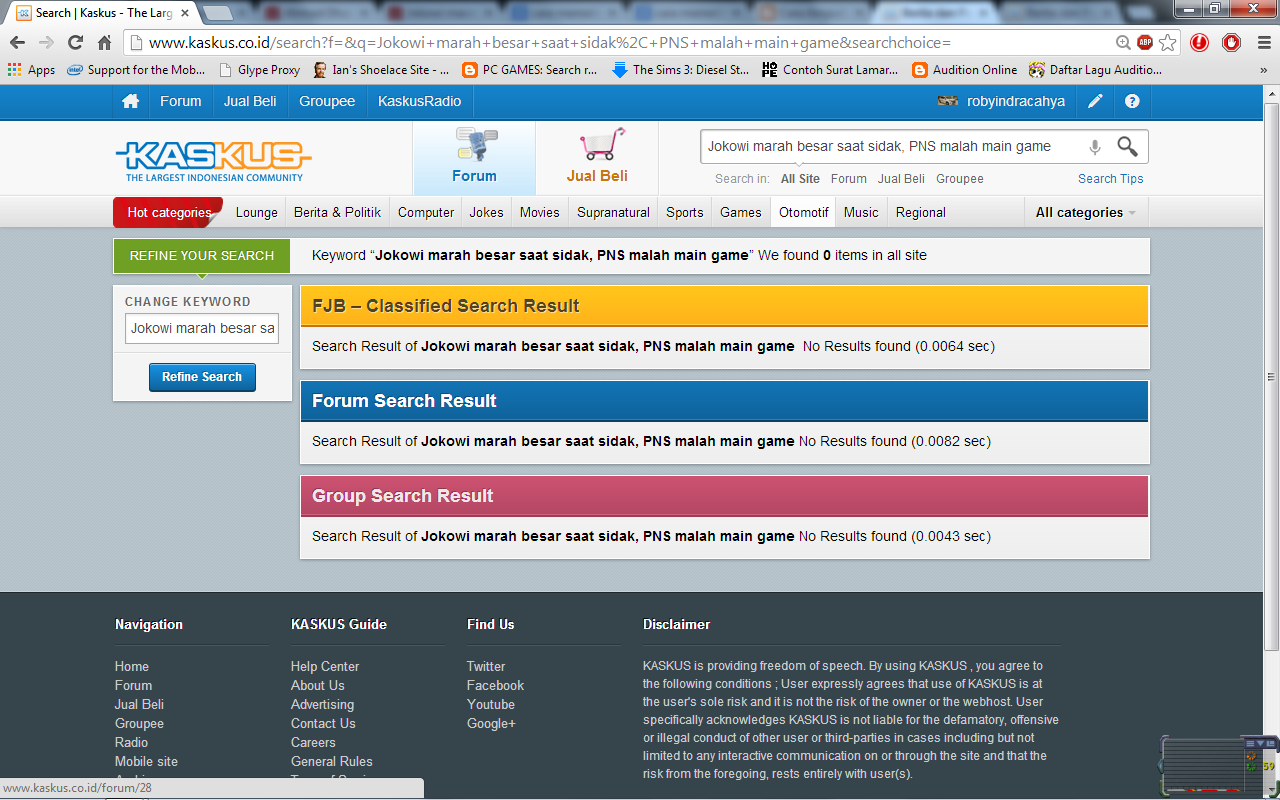Click the Change Keyword input field
1280x800 pixels.
pyautogui.click(x=202, y=328)
